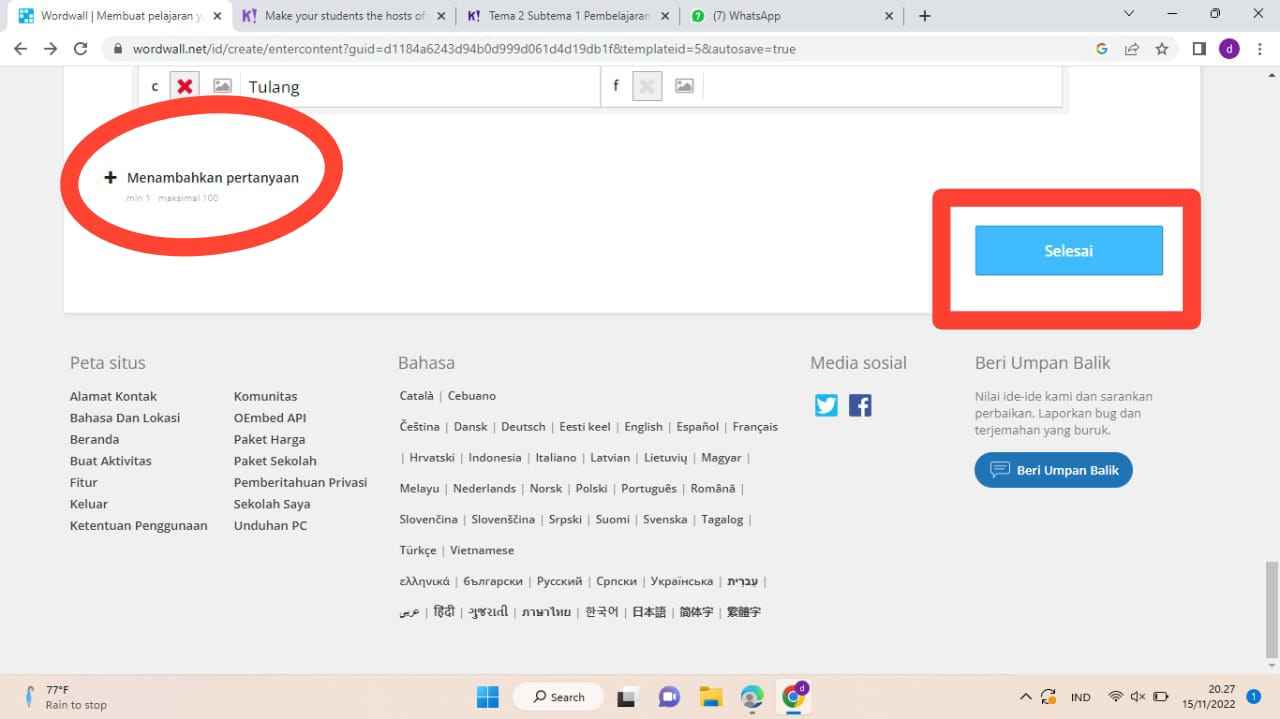Open a new browser tab

(x=925, y=16)
